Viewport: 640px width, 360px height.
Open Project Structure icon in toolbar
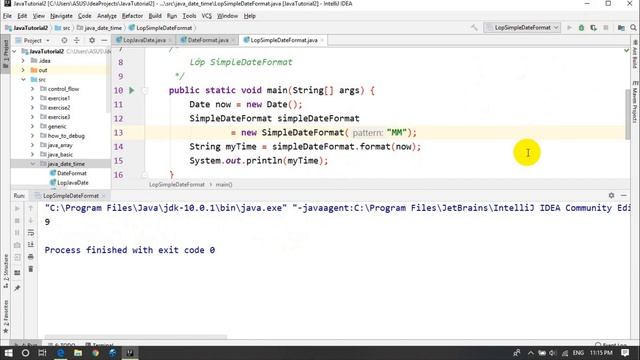621,28
